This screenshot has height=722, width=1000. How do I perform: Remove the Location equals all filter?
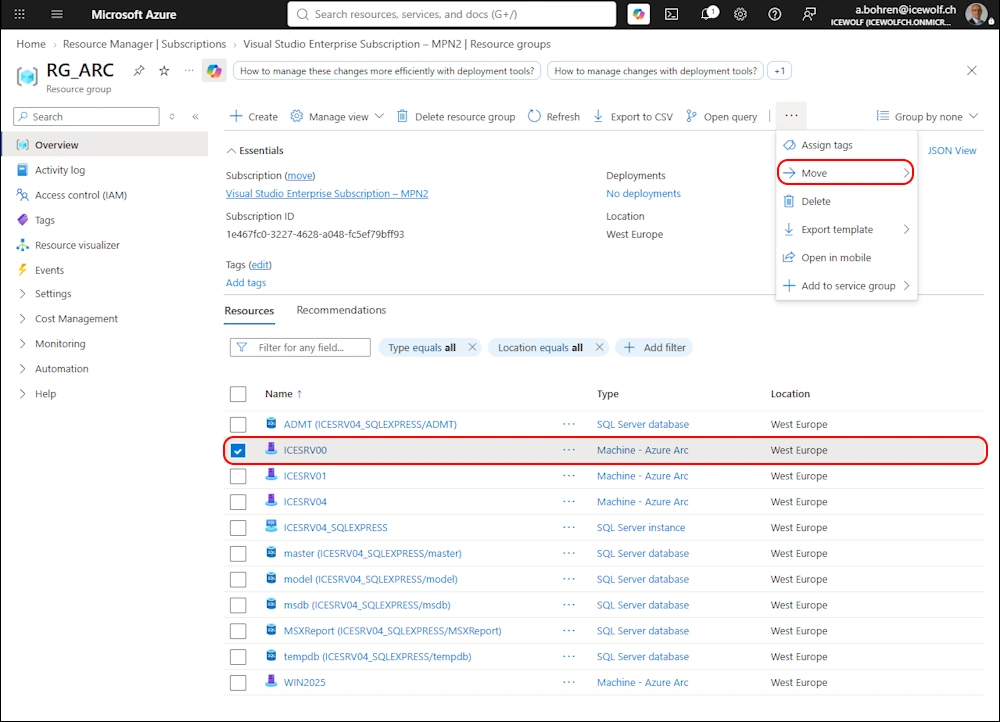(x=599, y=347)
